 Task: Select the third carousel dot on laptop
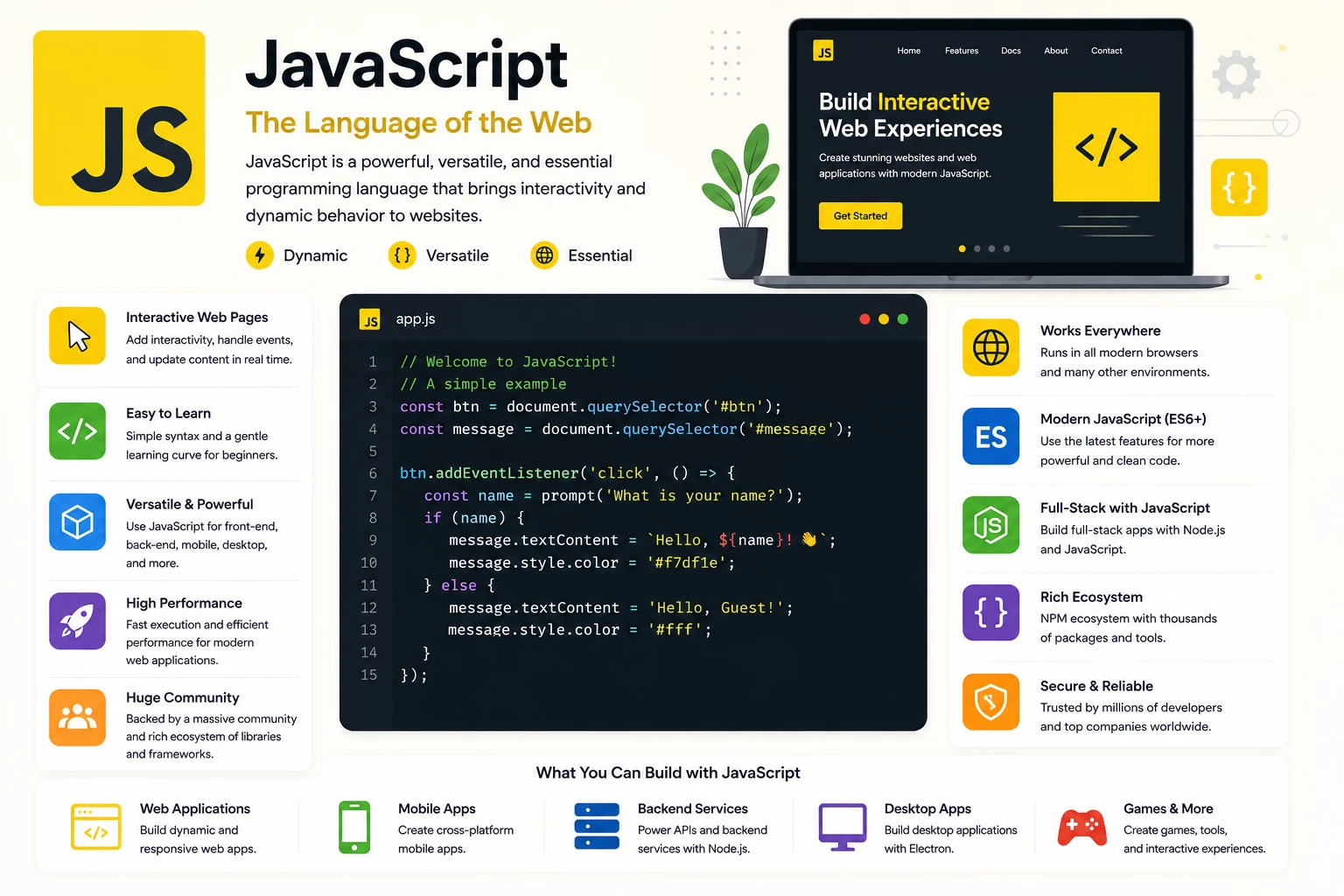pos(991,248)
